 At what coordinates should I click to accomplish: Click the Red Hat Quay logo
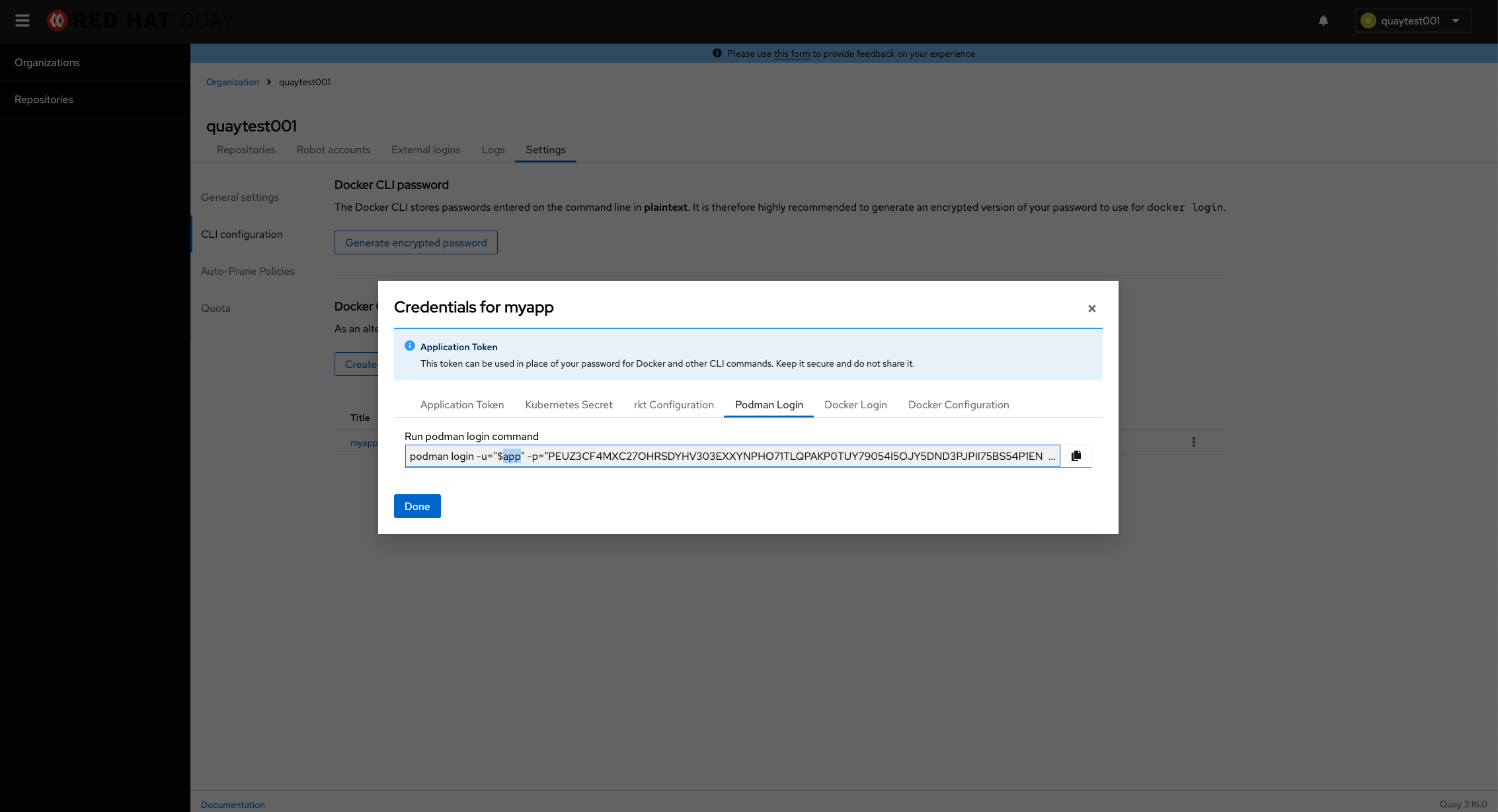[139, 20]
